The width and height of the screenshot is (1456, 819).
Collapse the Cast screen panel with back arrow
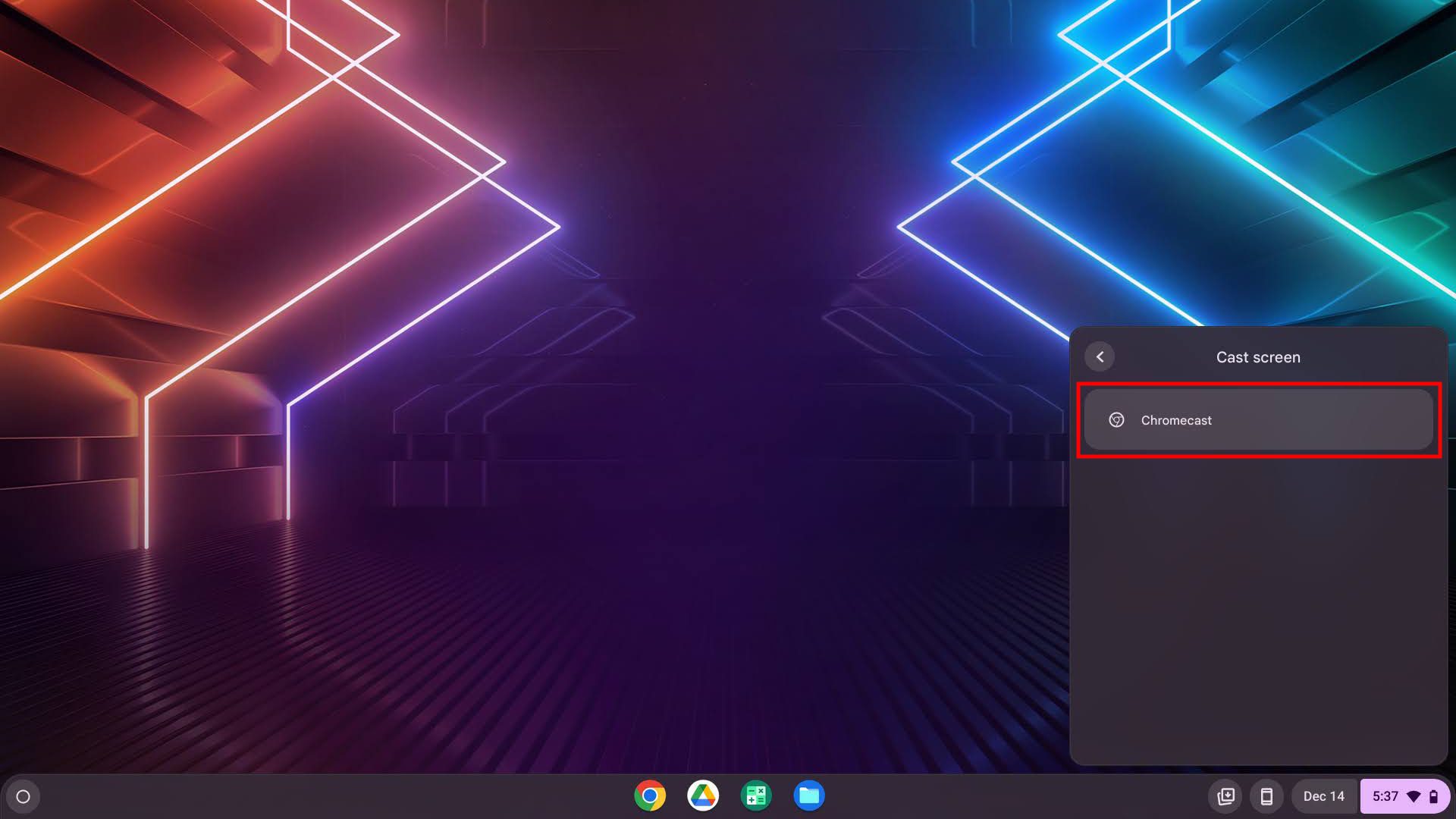tap(1099, 356)
